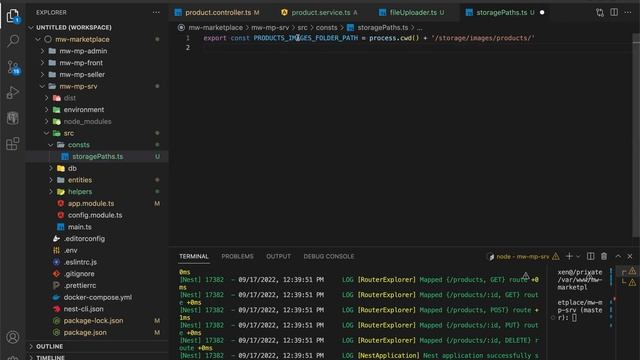Select the TERMINAL panel tab
The width and height of the screenshot is (640, 360).
point(193,256)
